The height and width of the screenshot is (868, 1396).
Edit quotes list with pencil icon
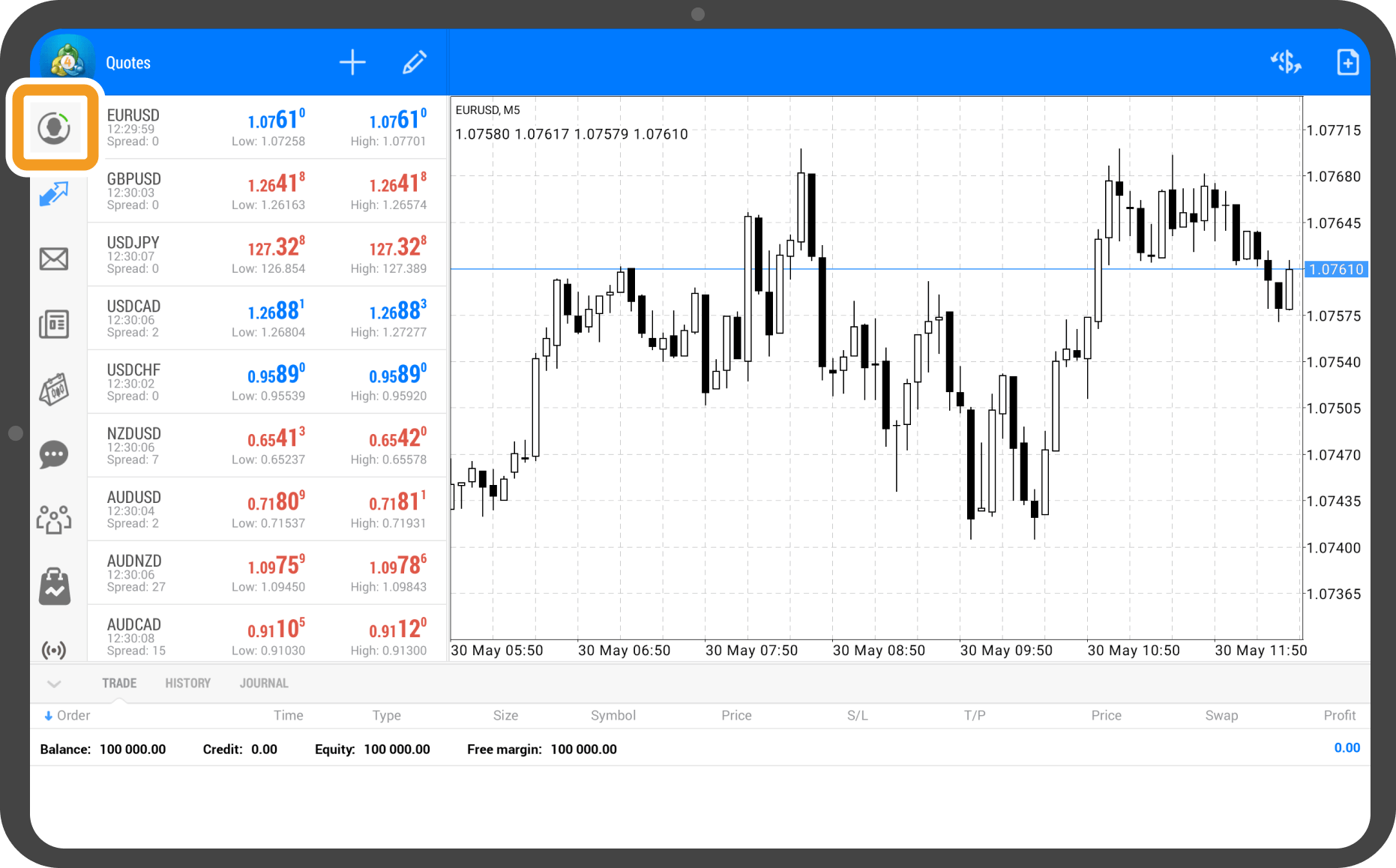point(414,62)
